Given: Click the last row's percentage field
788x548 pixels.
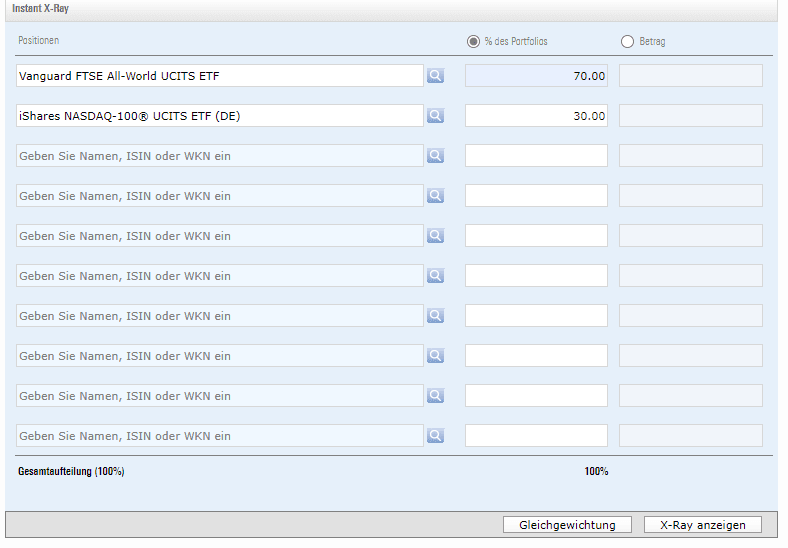Looking at the screenshot, I should coord(536,436).
